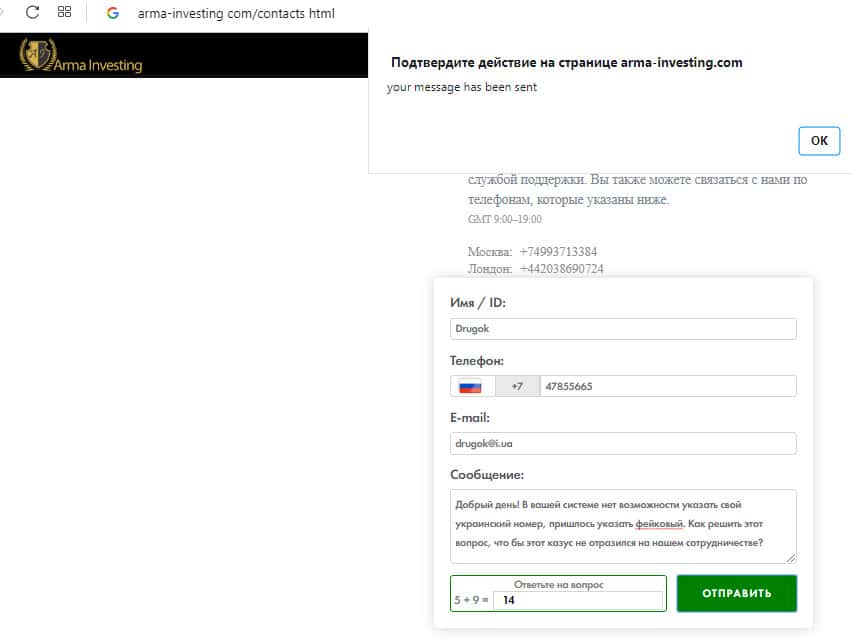Open the +7 country code selector
Screen dimensions: 851x641
coord(517,387)
